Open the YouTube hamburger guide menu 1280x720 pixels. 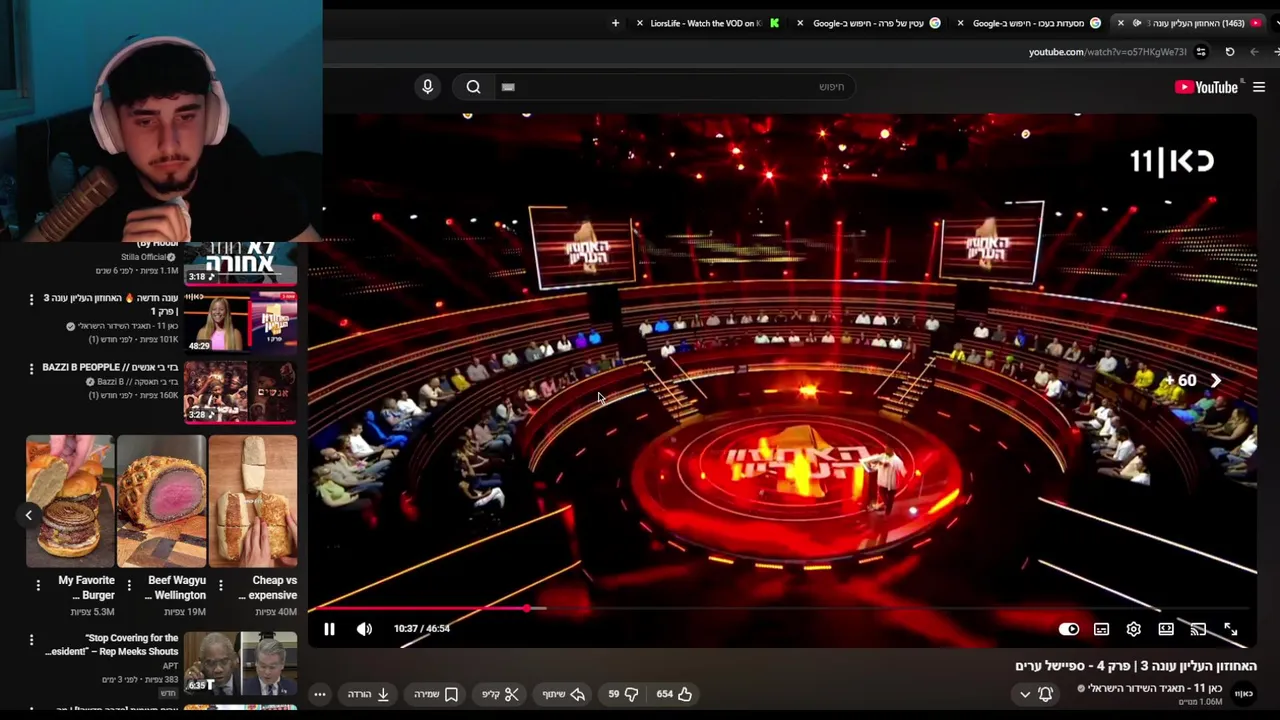click(x=1259, y=87)
